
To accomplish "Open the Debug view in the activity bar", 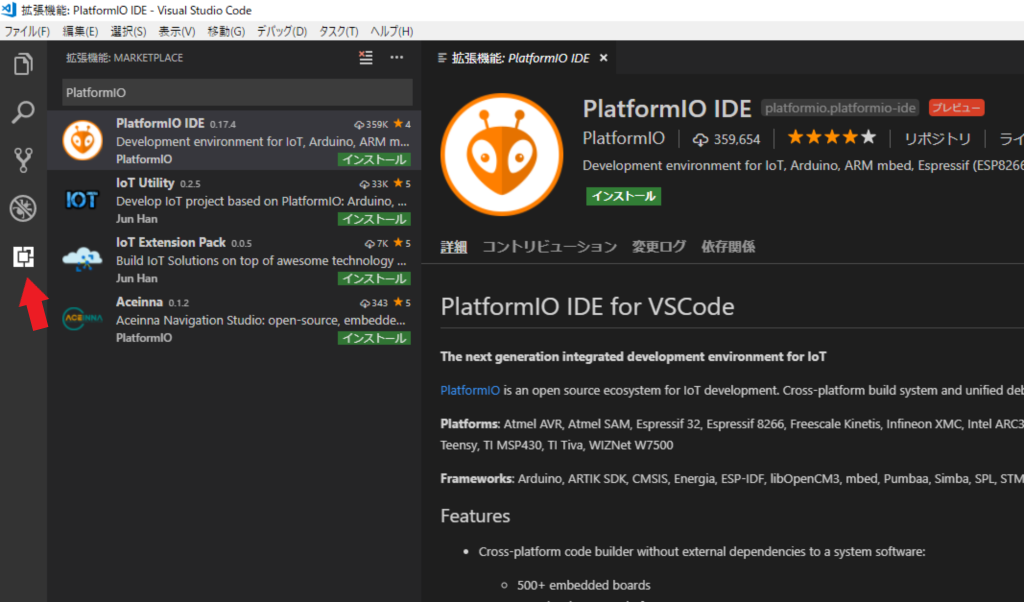I will pos(23,208).
